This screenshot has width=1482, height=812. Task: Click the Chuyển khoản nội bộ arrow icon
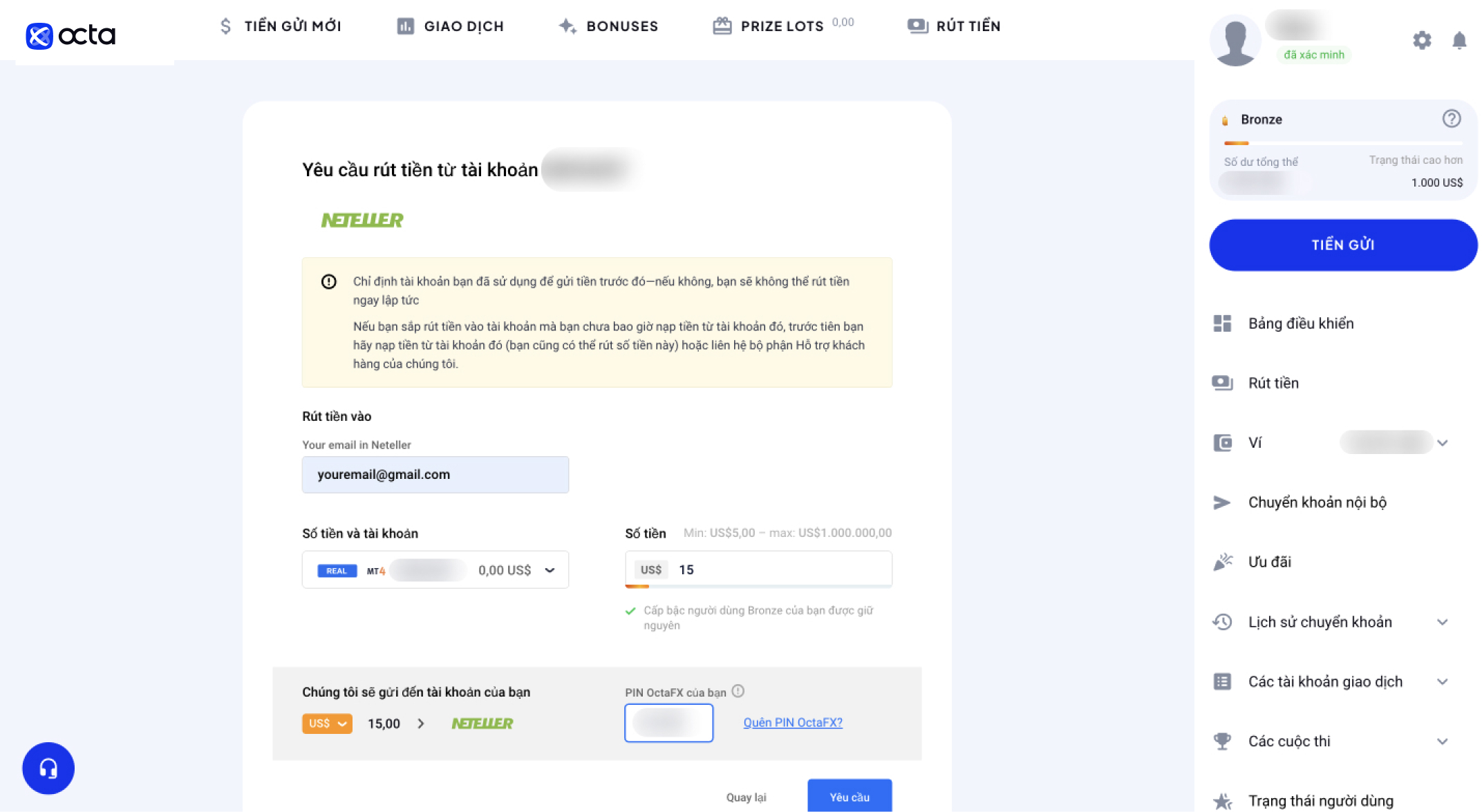[x=1222, y=502]
